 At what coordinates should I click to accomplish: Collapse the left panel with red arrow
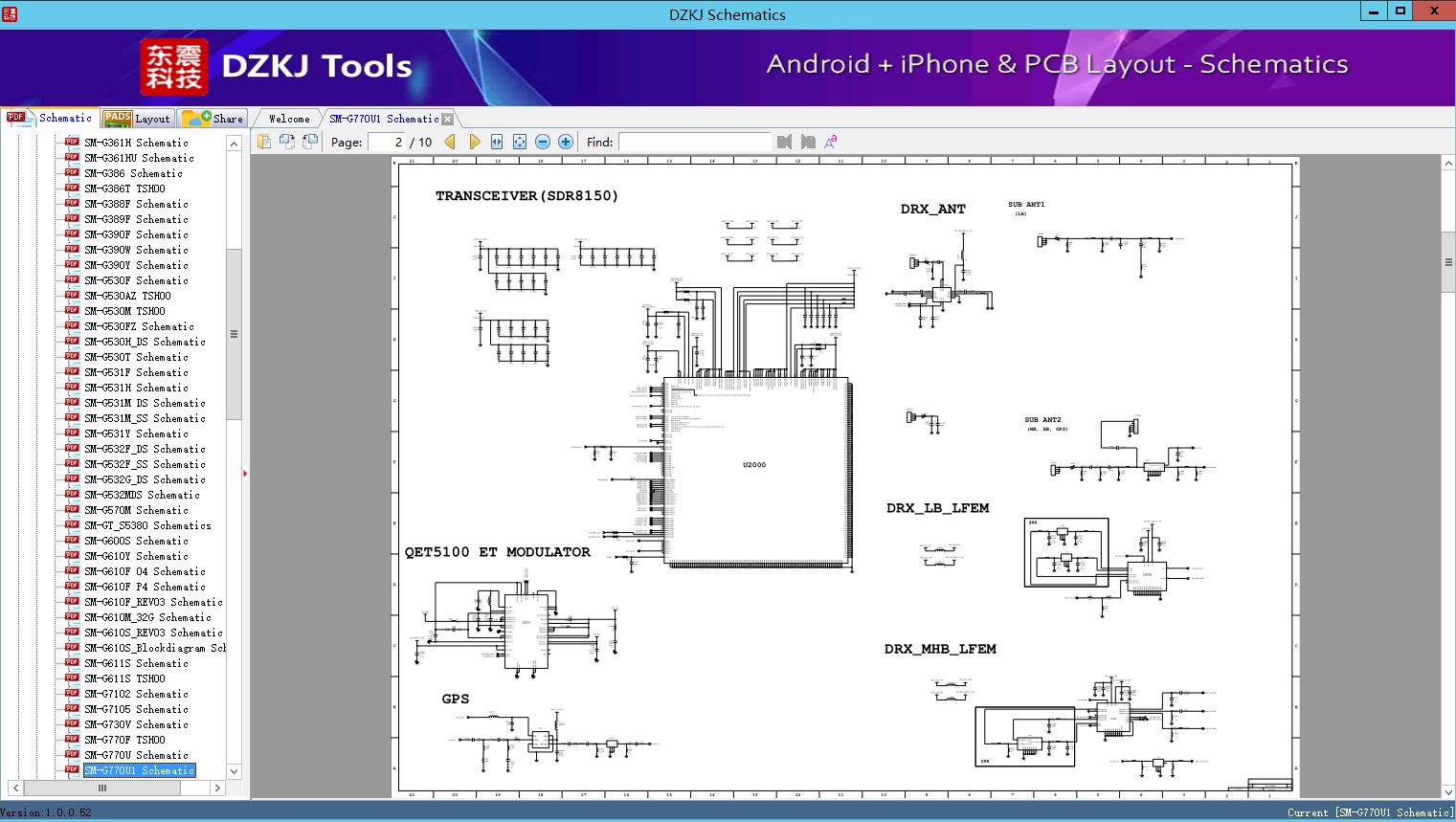pos(245,474)
